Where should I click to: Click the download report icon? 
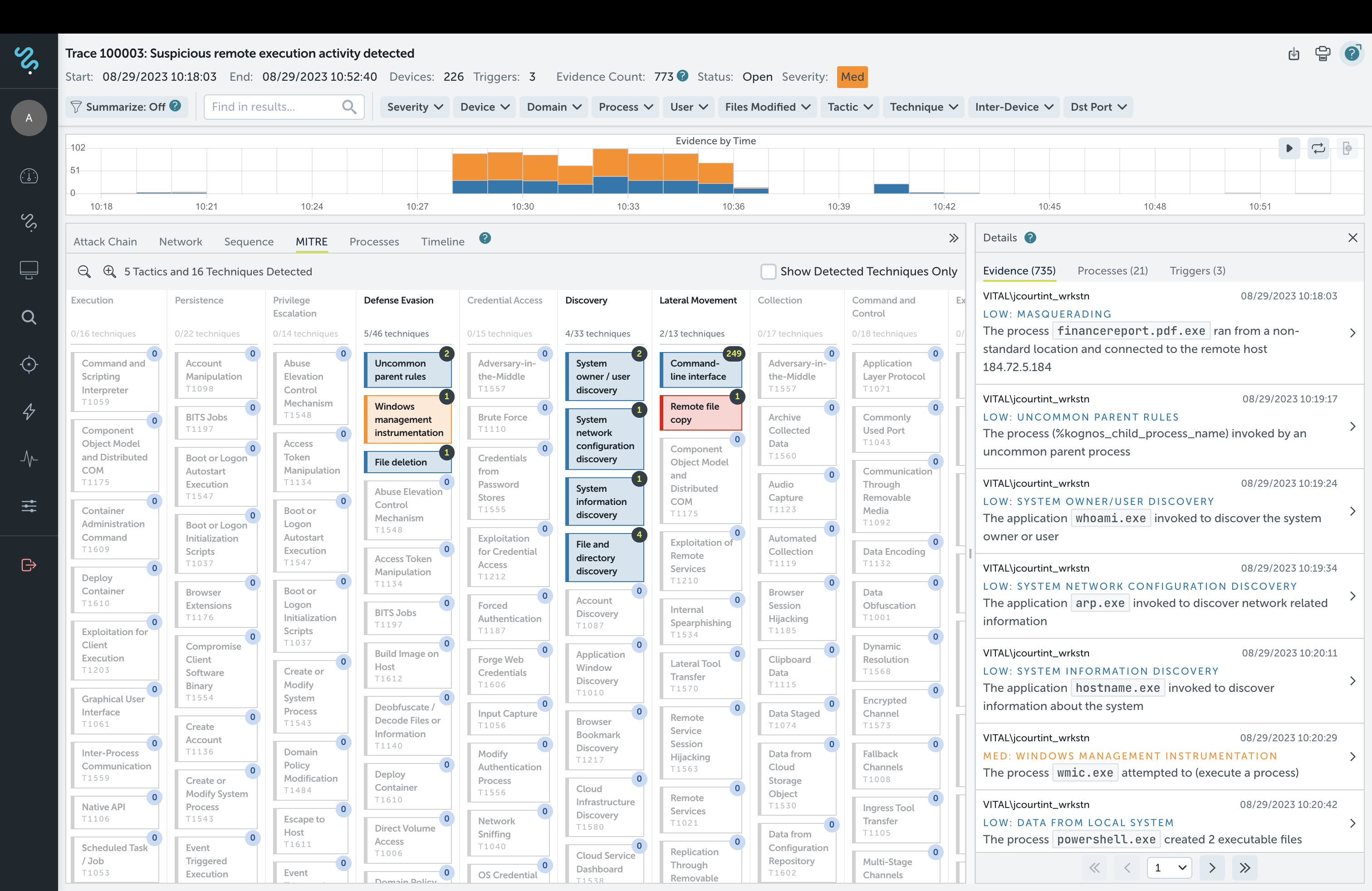pyautogui.click(x=1294, y=54)
